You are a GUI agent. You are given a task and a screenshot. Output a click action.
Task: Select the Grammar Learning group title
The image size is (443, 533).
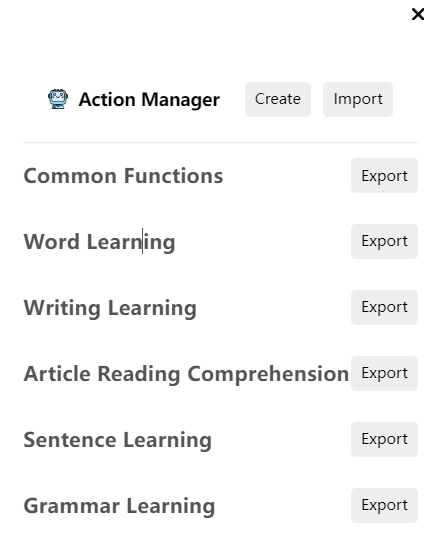(119, 506)
